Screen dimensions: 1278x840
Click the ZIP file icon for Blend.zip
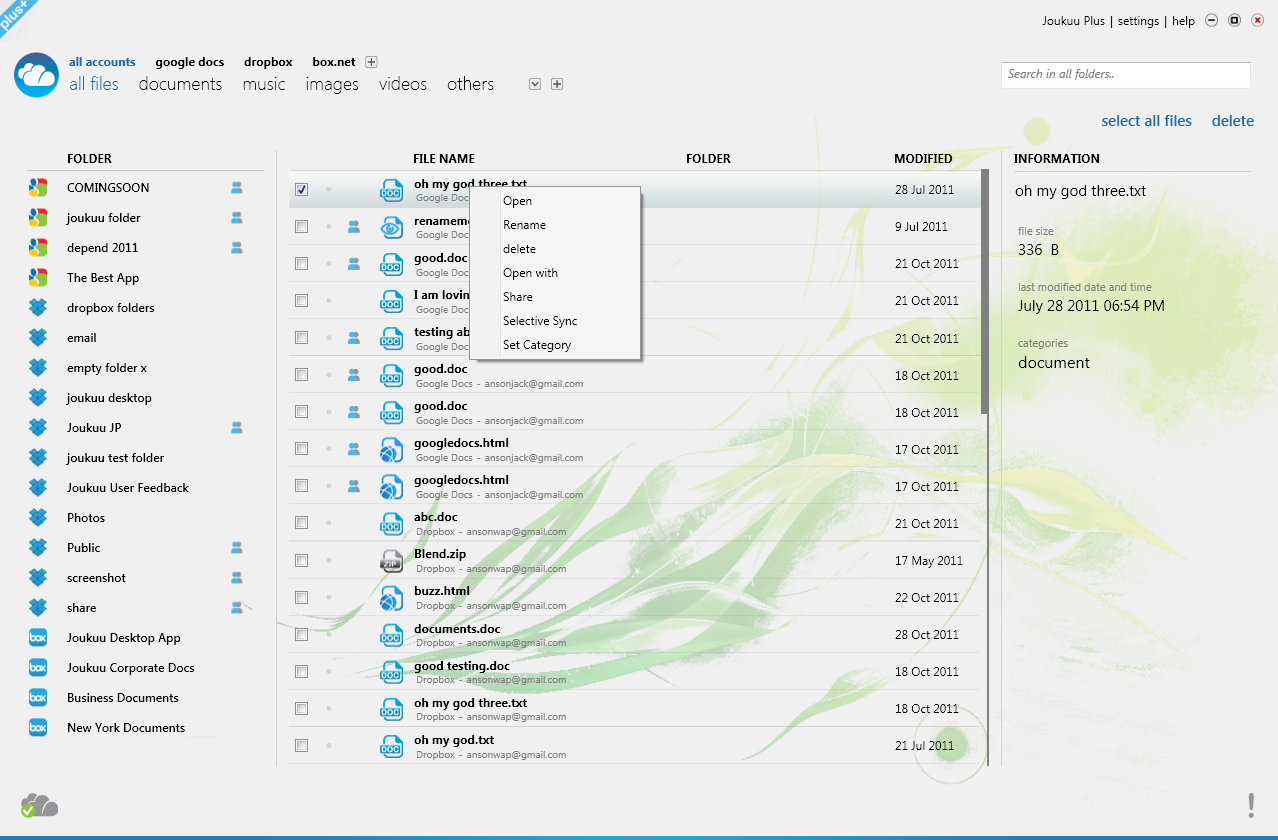(391, 561)
